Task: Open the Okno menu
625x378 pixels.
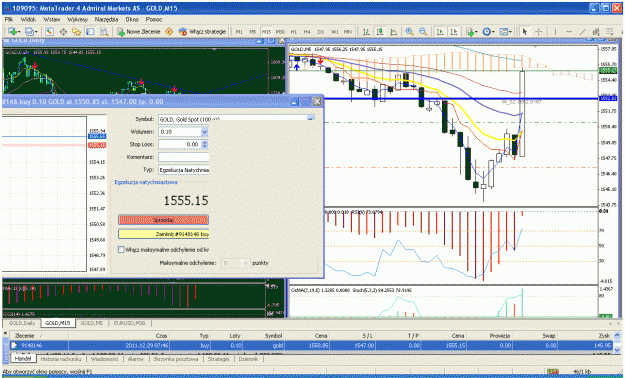Action: (x=132, y=19)
